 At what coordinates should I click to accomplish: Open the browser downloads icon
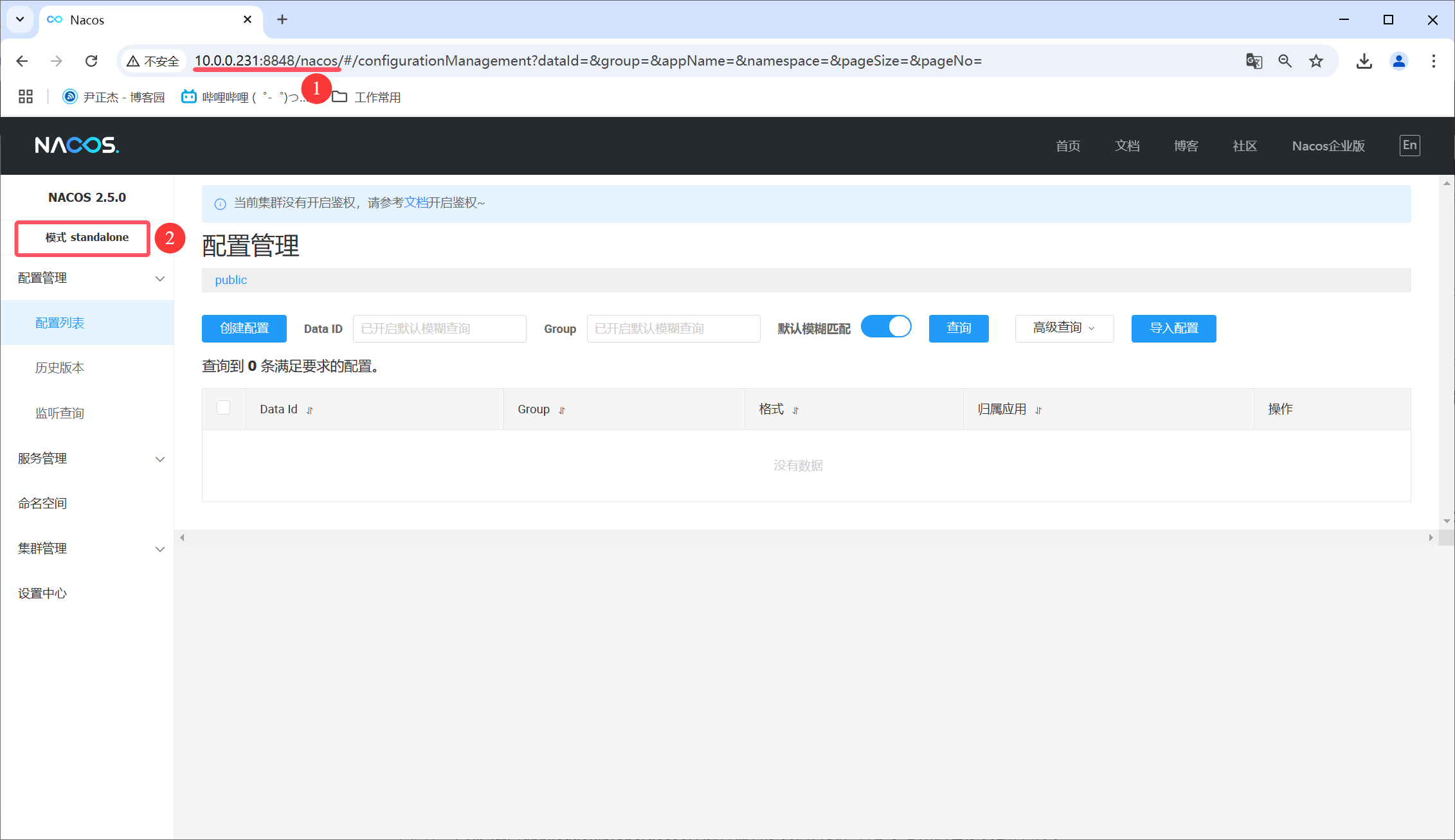1364,61
